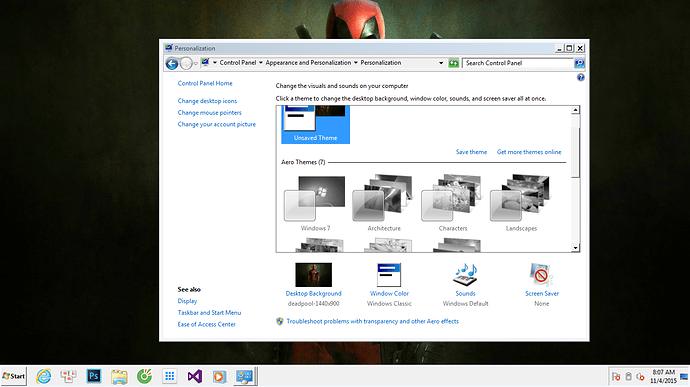690x387 pixels.
Task: Click the Forward navigation arrow
Action: pyautogui.click(x=186, y=63)
